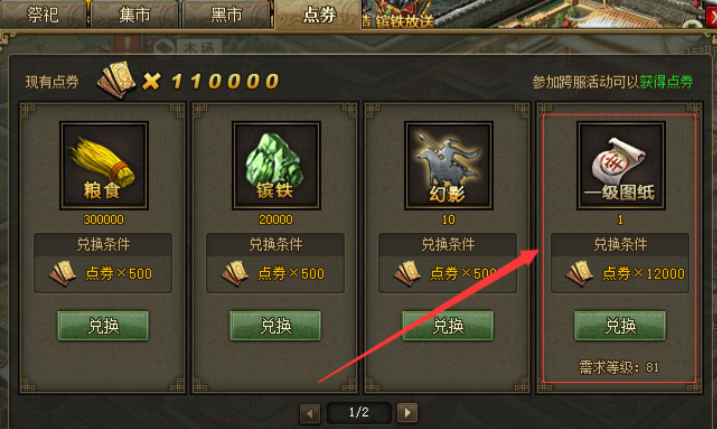Click the 现有点券 voucher cards icon
The width and height of the screenshot is (717, 429).
tap(117, 80)
